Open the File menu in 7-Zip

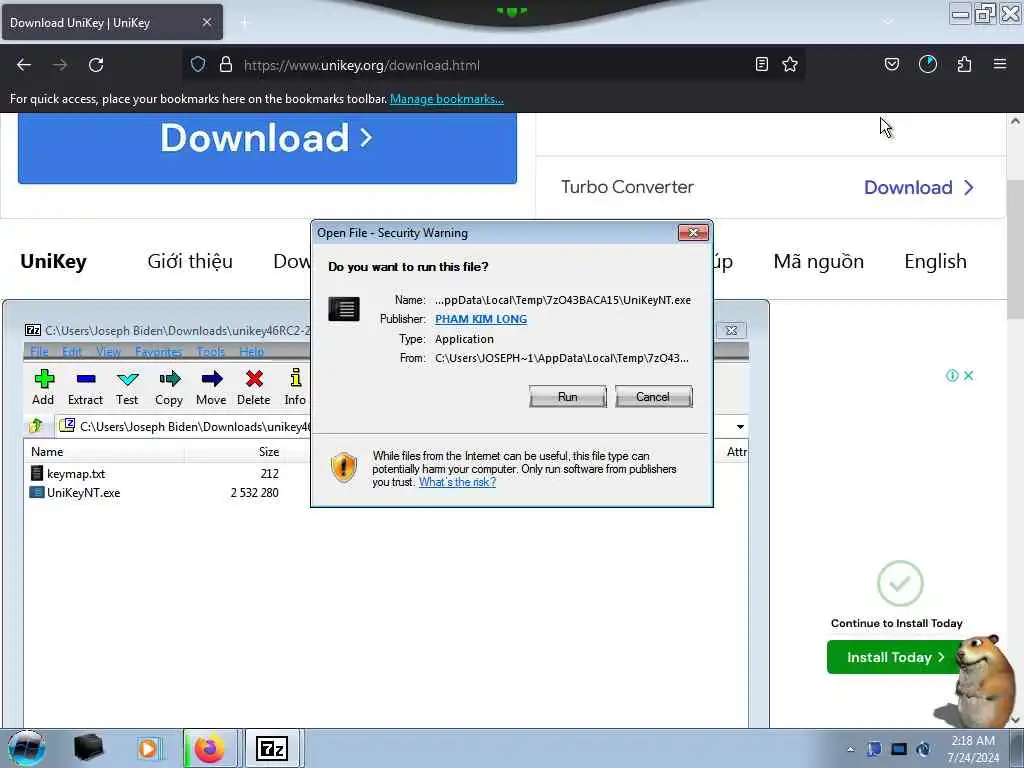point(39,351)
